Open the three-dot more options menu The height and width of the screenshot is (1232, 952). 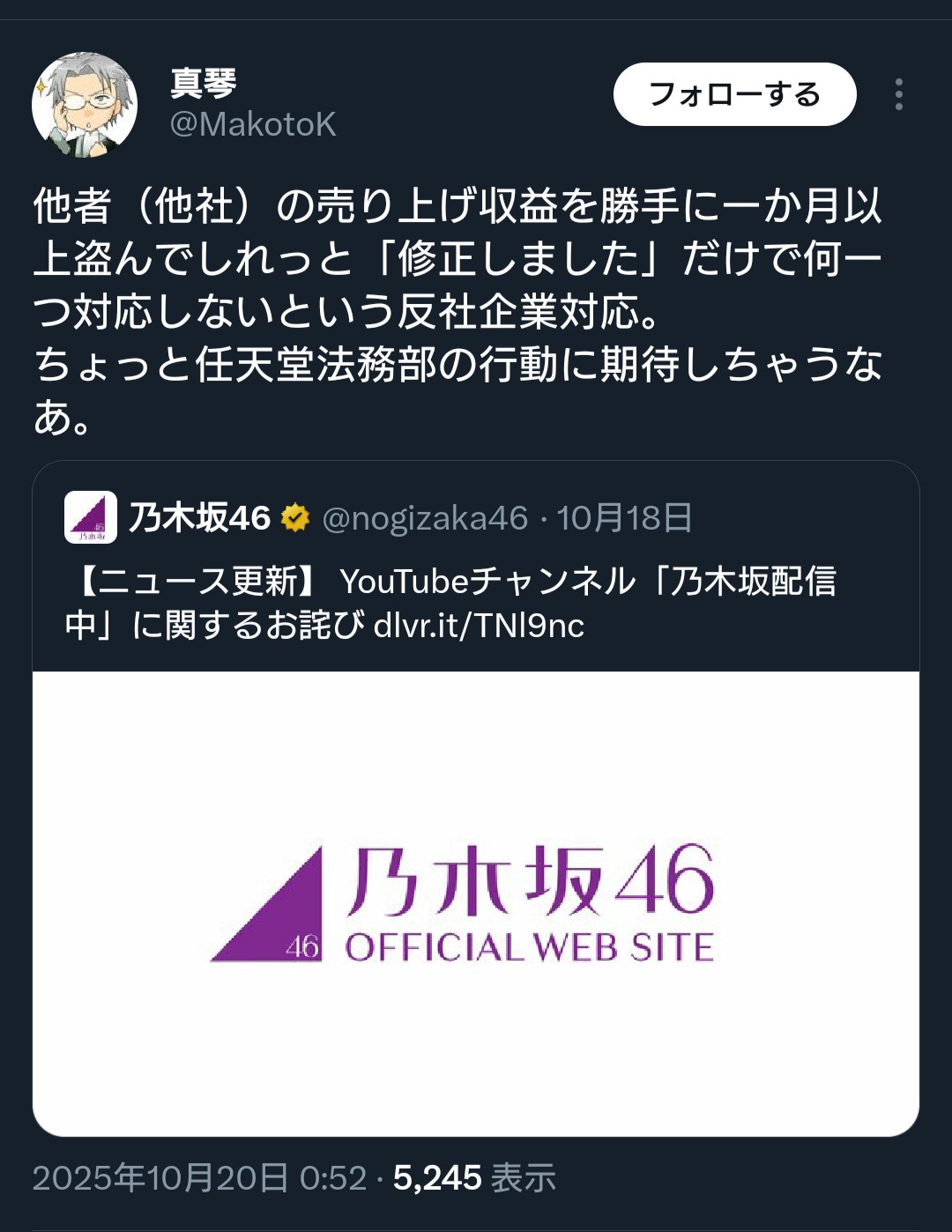[898, 94]
